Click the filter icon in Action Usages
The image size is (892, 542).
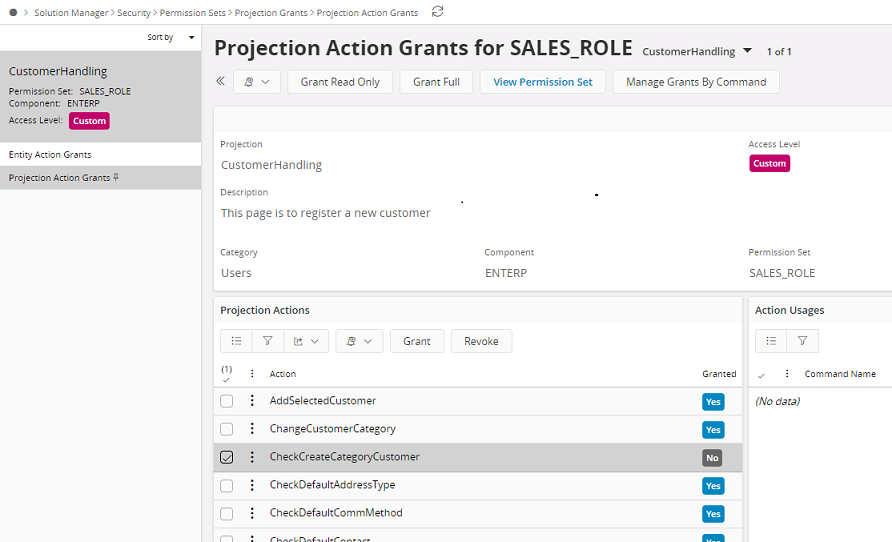pyautogui.click(x=802, y=341)
